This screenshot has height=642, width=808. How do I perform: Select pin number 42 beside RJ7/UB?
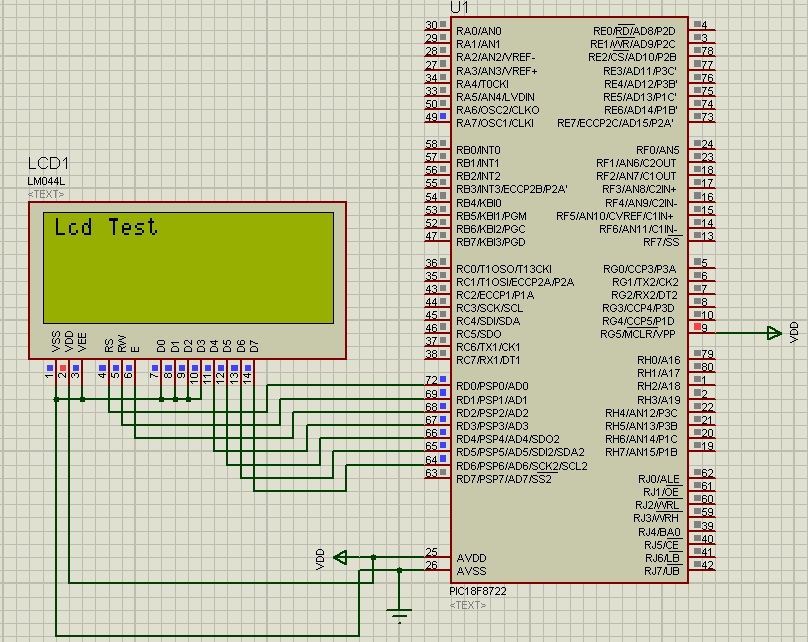click(x=708, y=565)
